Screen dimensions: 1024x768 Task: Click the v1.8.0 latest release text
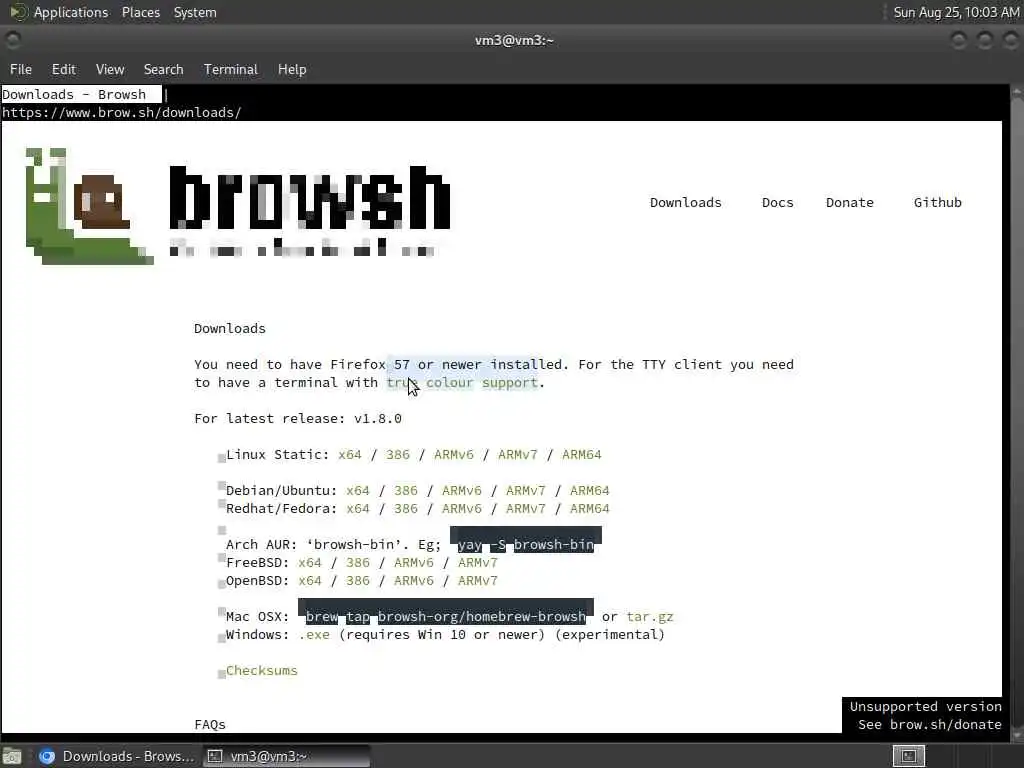tap(377, 419)
